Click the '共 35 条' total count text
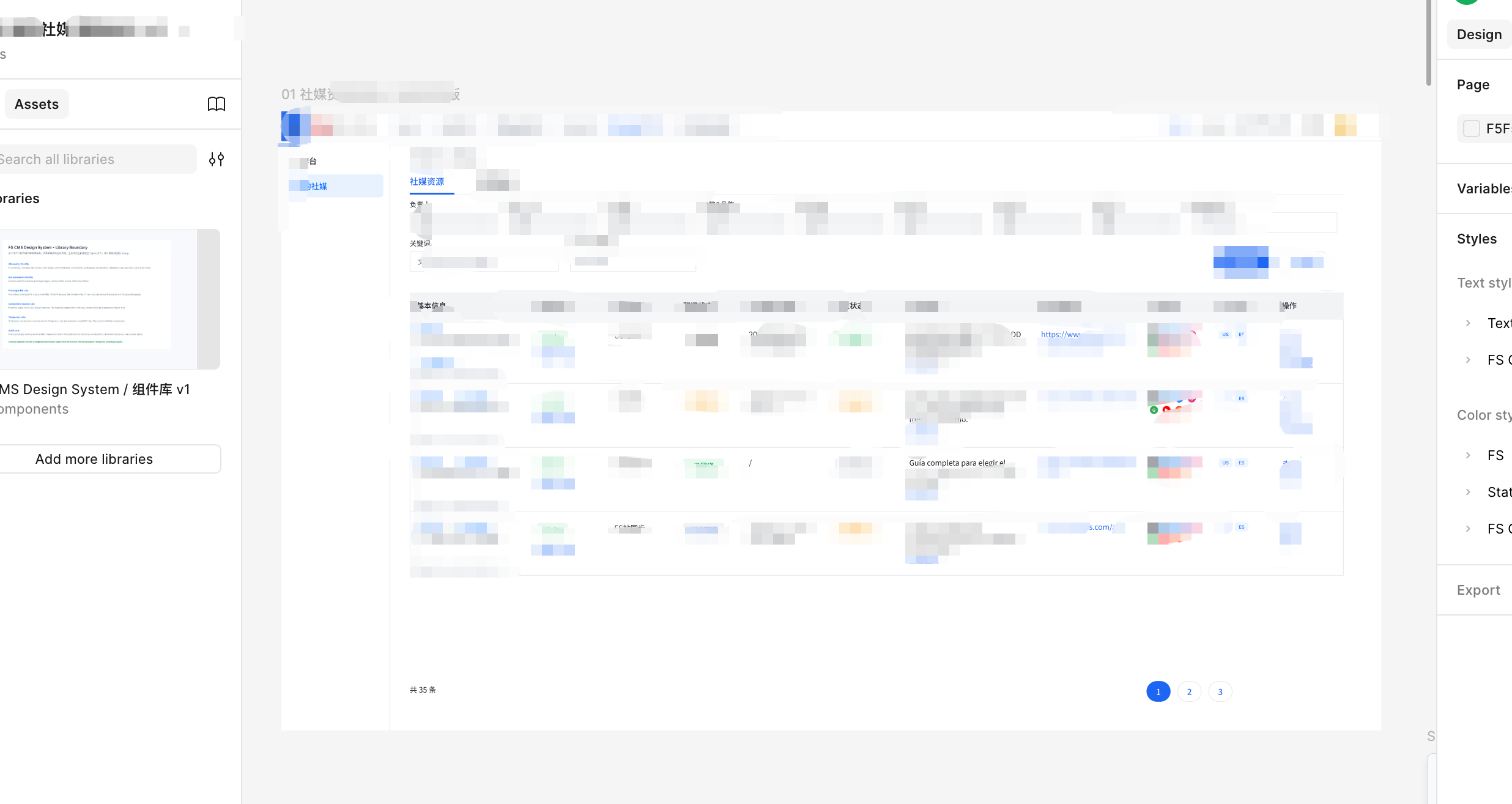 [x=423, y=690]
